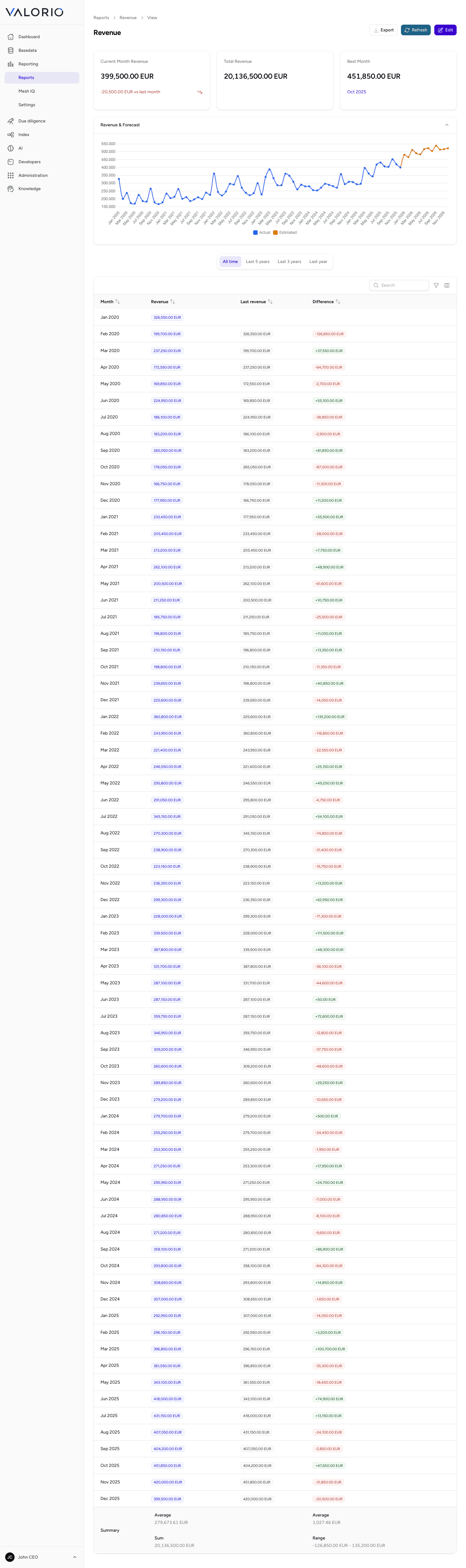Switch to Last 5 years tab
Viewport: 466px width, 1568px height.
[x=257, y=262]
